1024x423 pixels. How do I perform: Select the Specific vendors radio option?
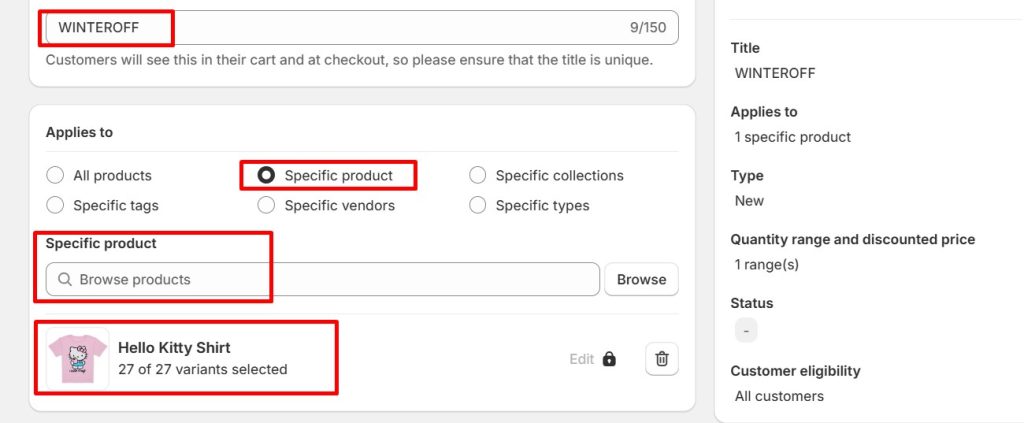click(266, 206)
